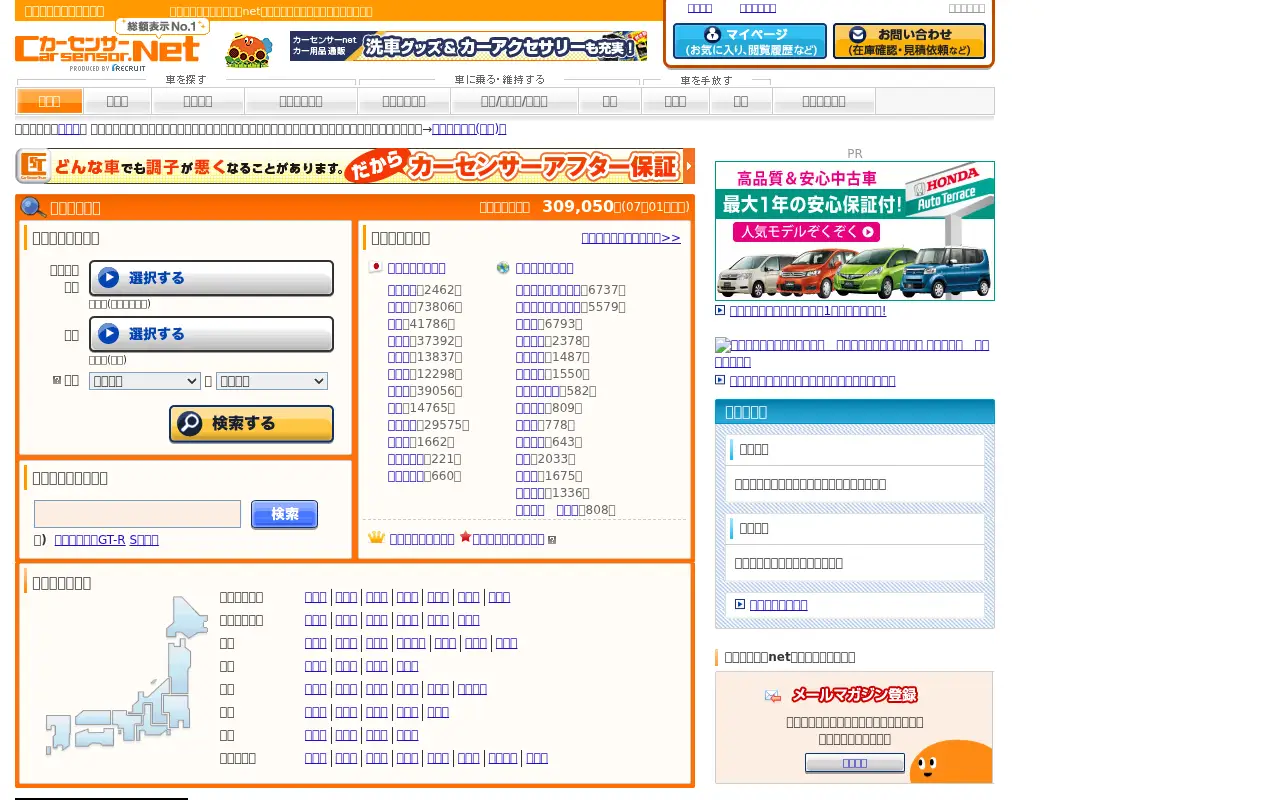This screenshot has height=800, width=1280.
Task: Click the Japan map image in the region search
Action: click(127, 676)
